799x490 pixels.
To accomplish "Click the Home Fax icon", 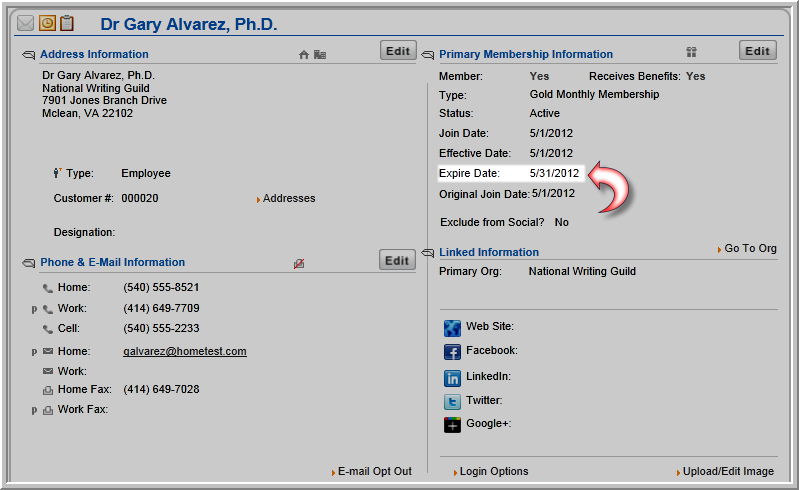I will (x=48, y=390).
